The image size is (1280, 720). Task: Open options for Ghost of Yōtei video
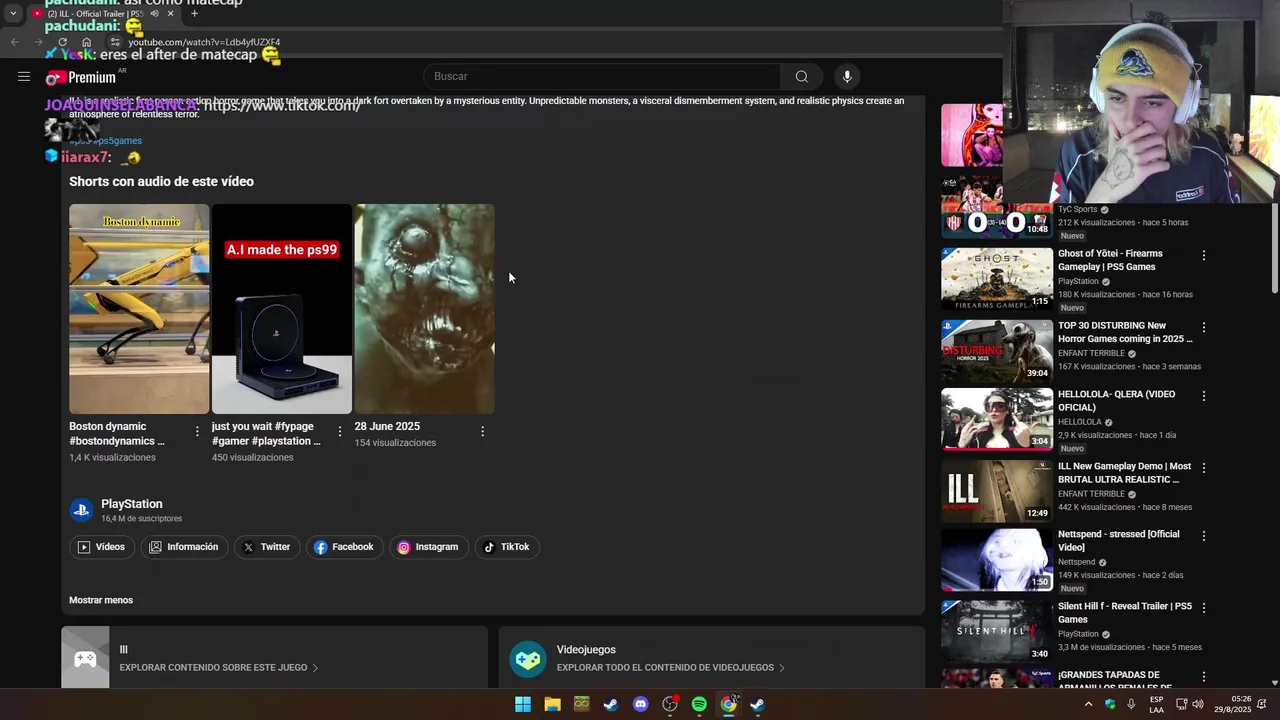[1204, 255]
